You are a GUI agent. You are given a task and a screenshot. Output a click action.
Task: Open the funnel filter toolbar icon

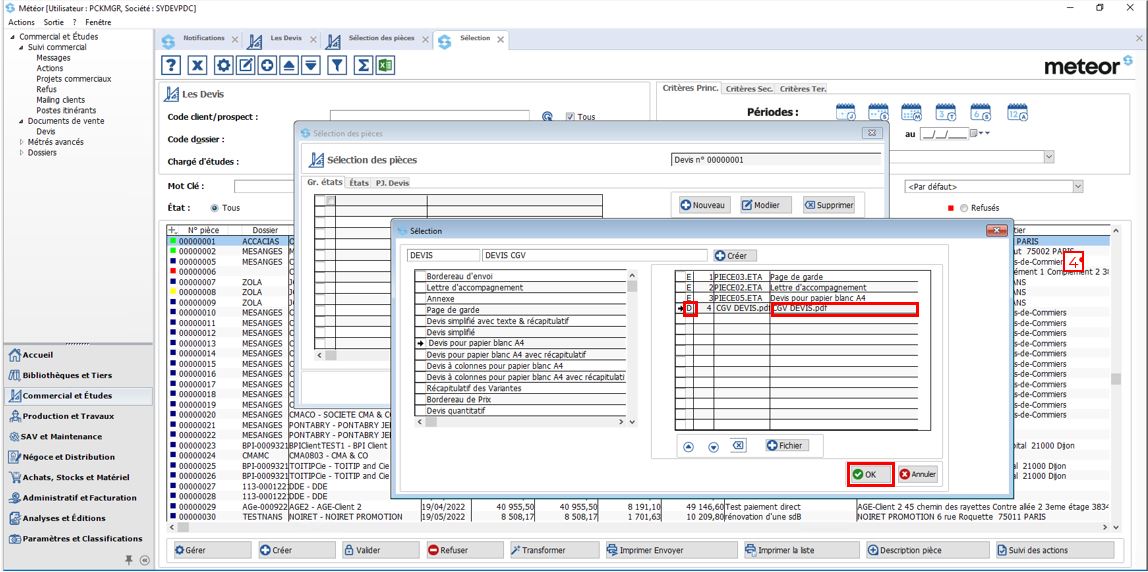[337, 65]
